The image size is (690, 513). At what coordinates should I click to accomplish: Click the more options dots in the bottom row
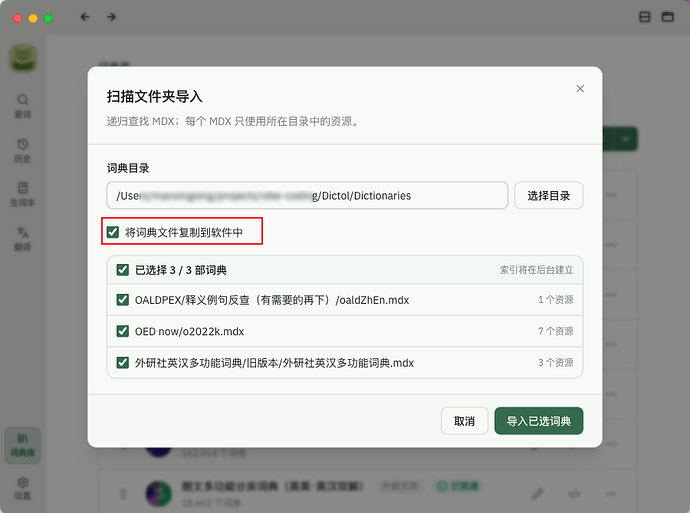[611, 494]
